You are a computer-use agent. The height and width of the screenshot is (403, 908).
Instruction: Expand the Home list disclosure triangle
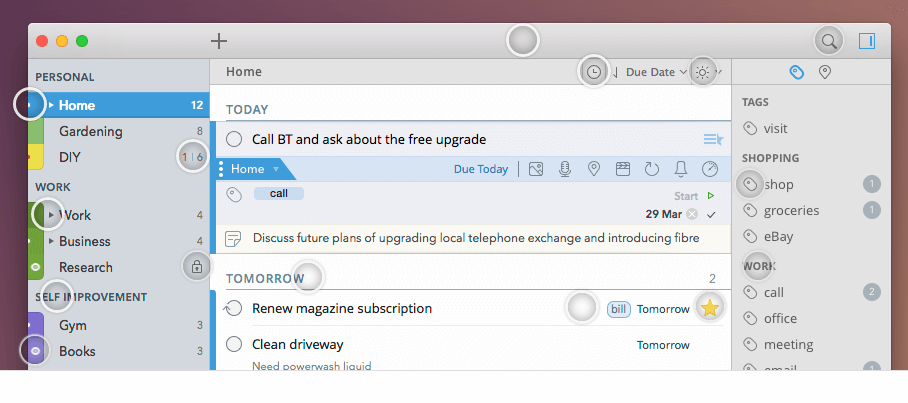51,105
